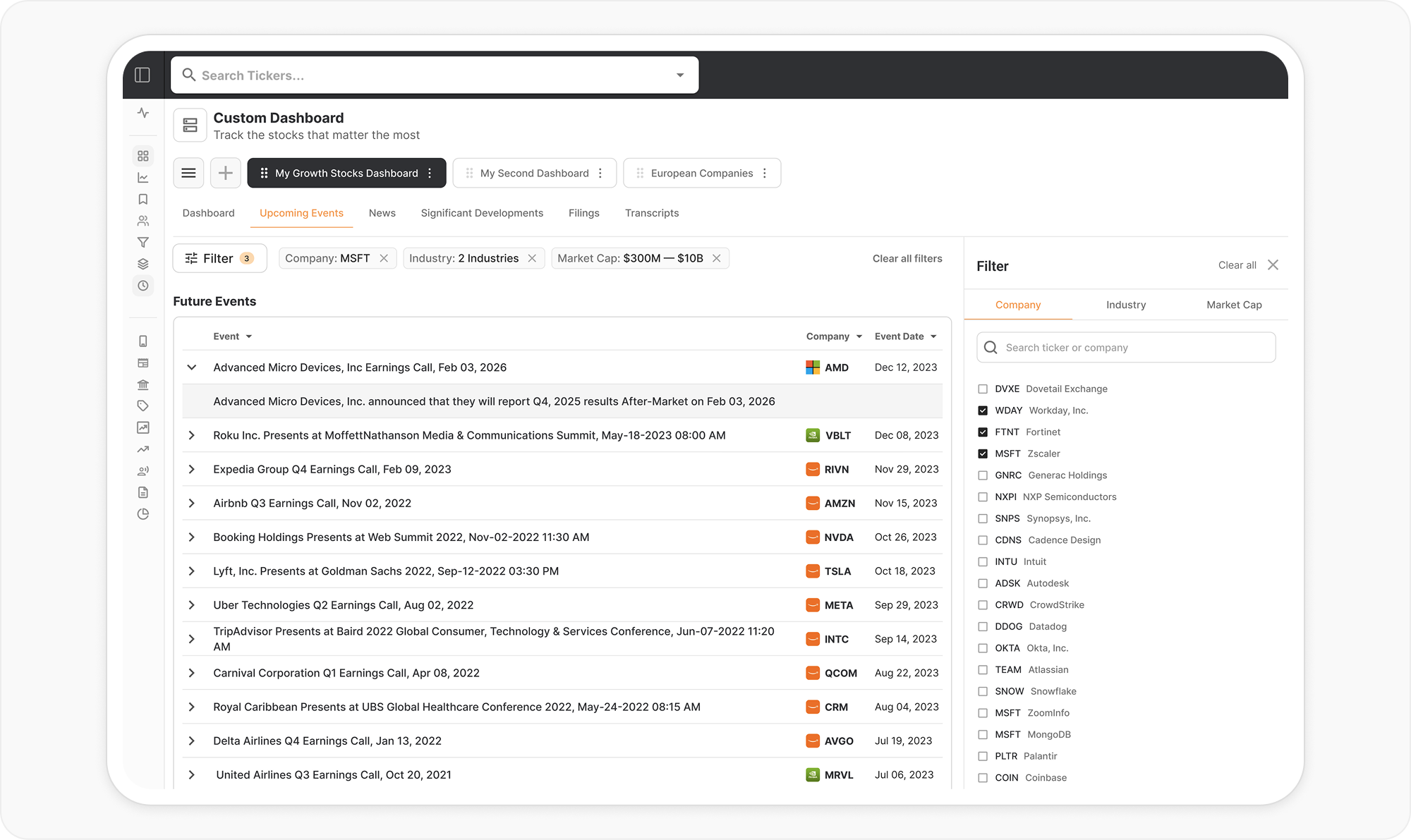
Task: Open options menu for My Second Dashboard
Action: 600,173
